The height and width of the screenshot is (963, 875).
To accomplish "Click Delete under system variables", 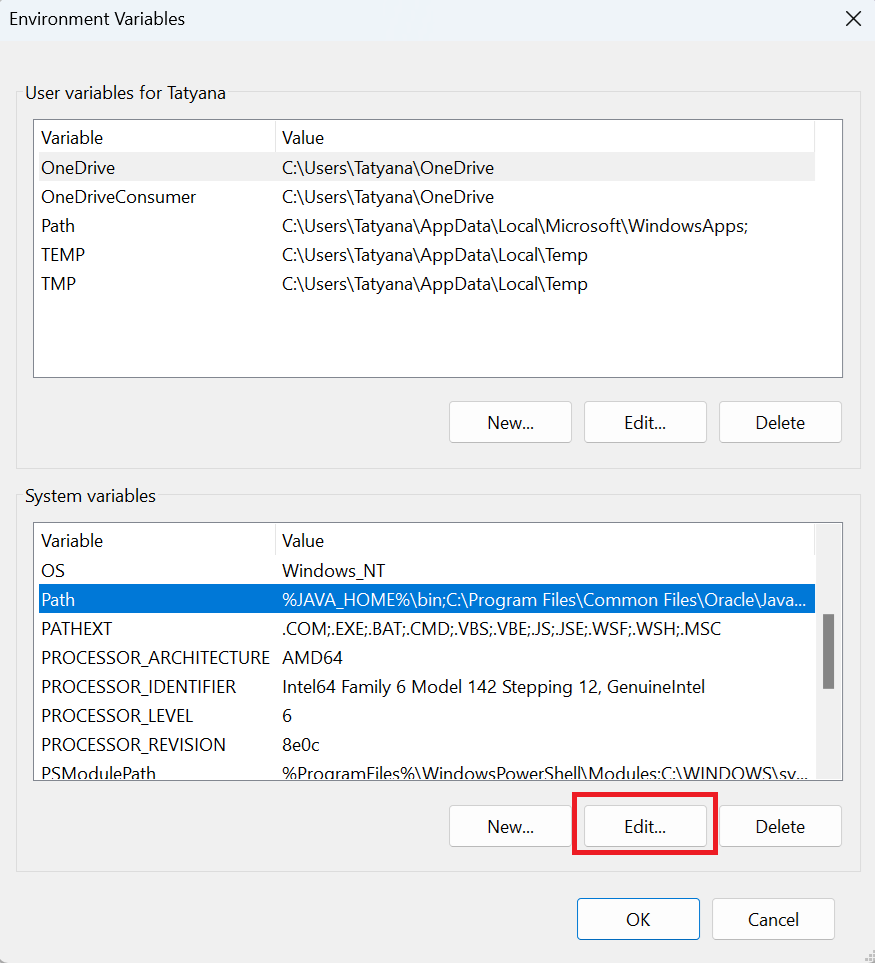I will [x=780, y=827].
